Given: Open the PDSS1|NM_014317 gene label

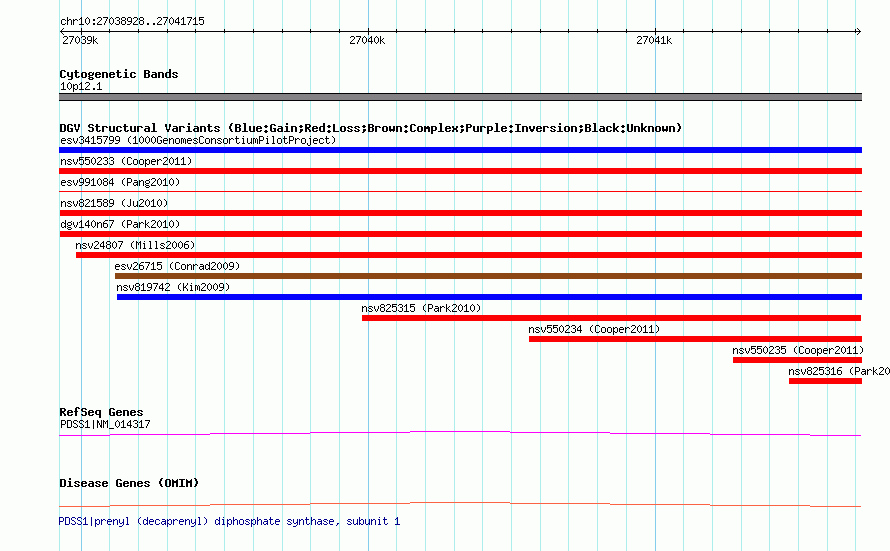Looking at the screenshot, I should tap(105, 424).
